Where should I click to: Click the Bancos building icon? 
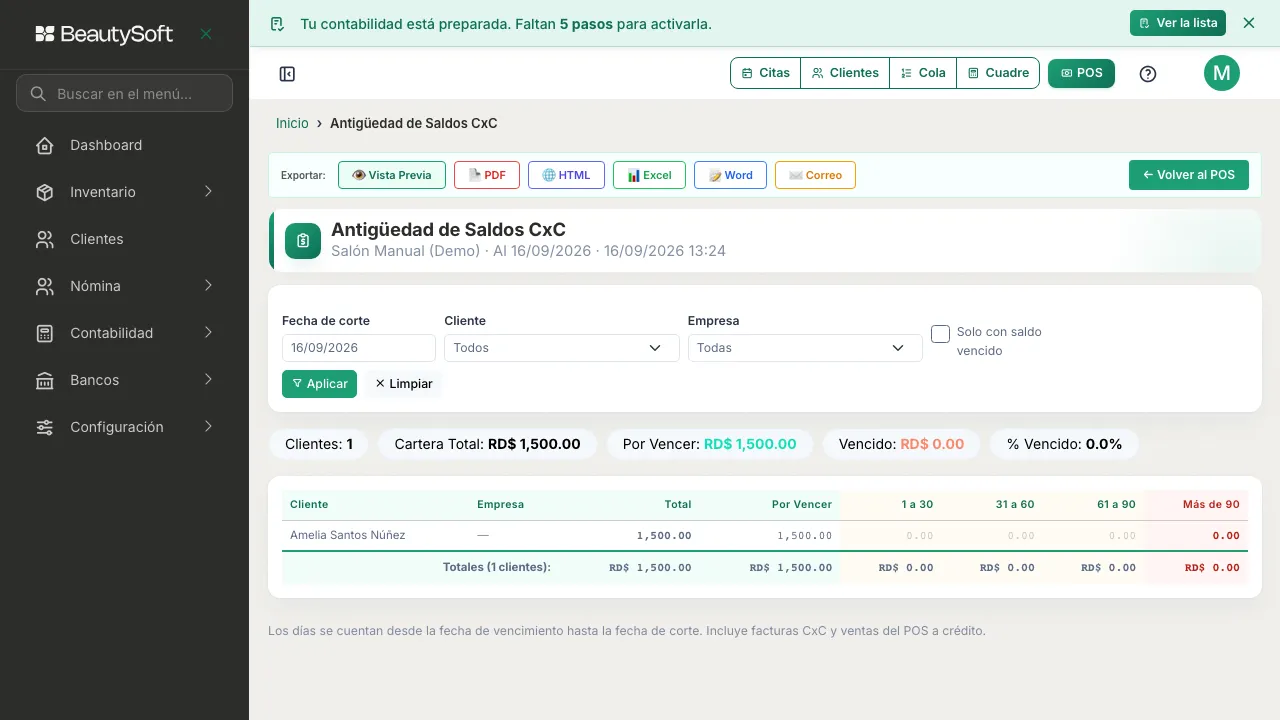(x=45, y=380)
